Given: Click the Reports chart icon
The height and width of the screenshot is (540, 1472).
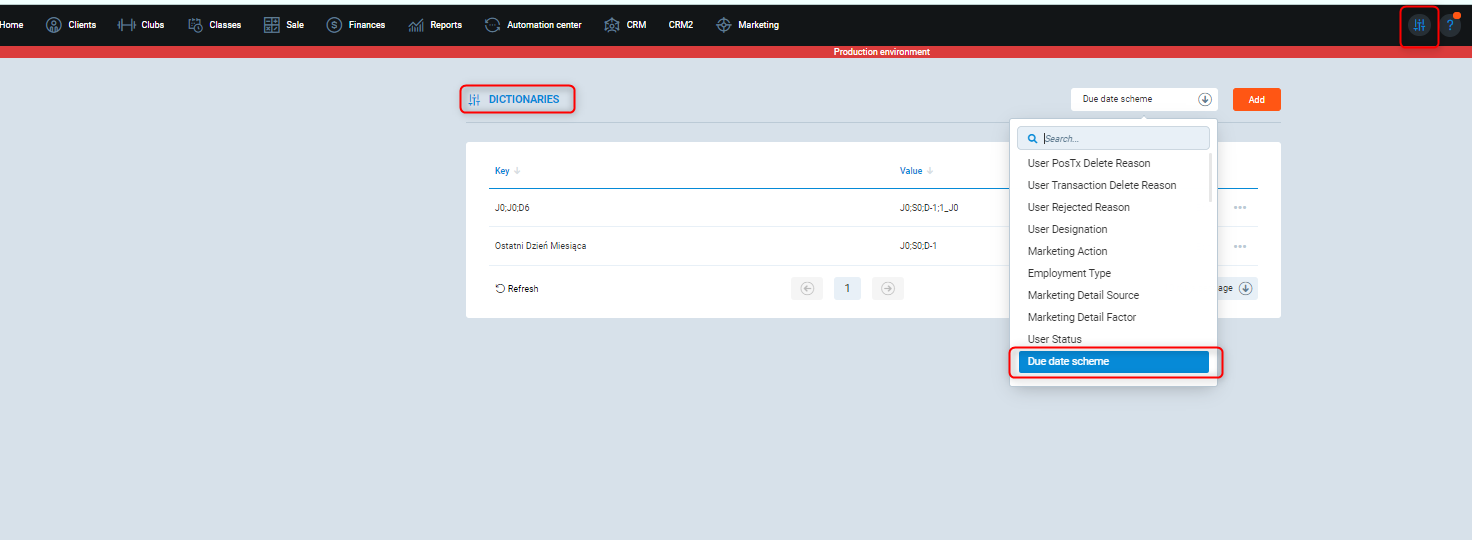Looking at the screenshot, I should (x=416, y=25).
